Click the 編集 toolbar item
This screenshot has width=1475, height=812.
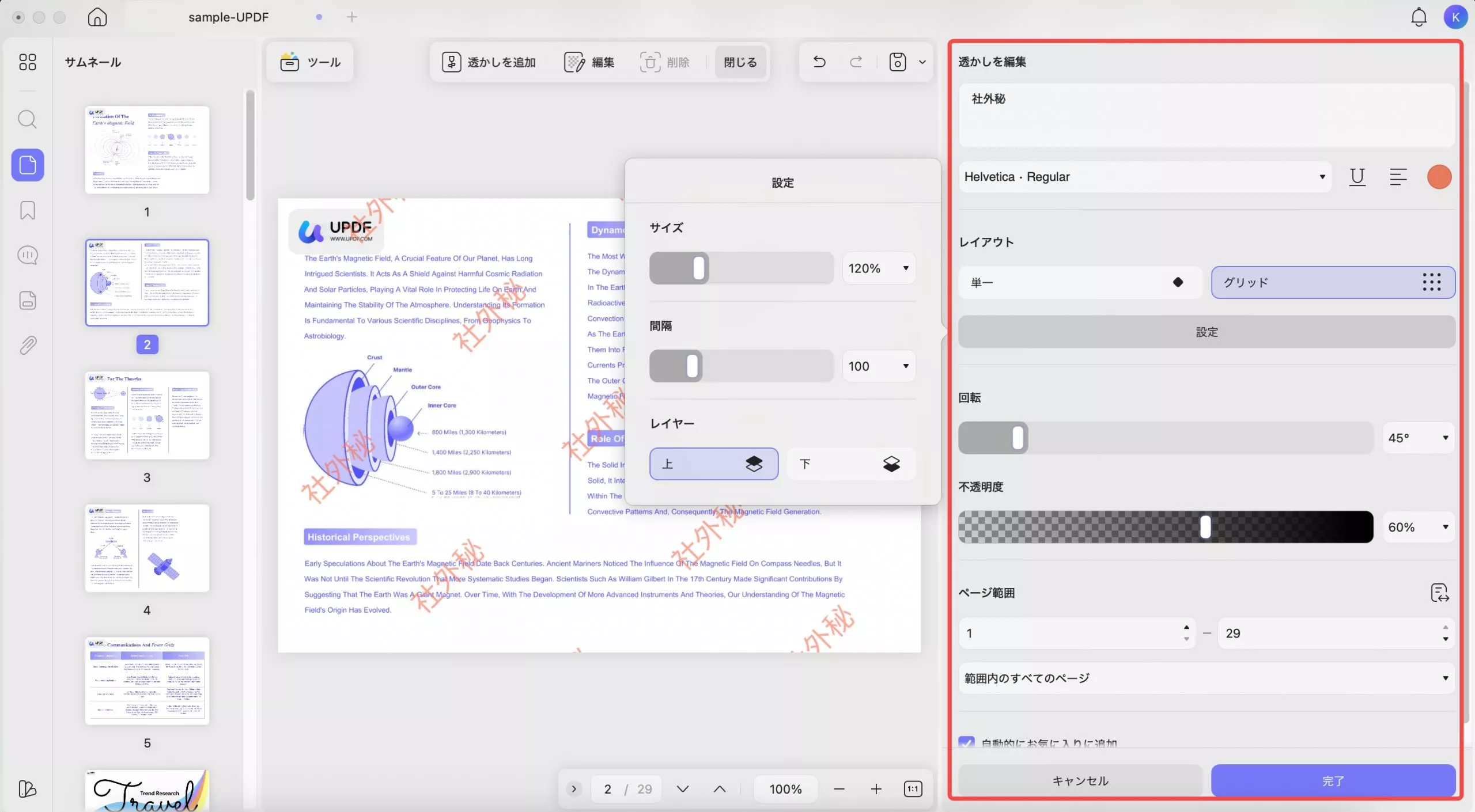[x=589, y=62]
